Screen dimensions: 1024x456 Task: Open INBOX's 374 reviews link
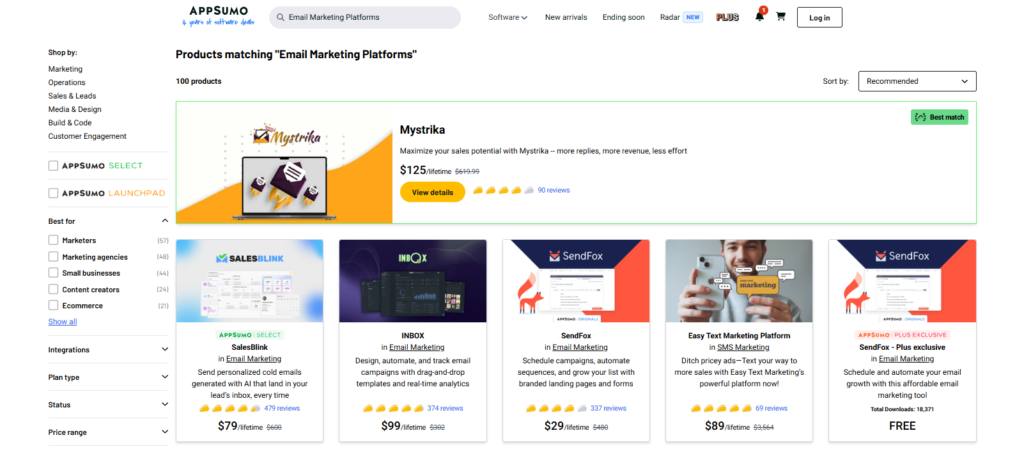coord(445,408)
